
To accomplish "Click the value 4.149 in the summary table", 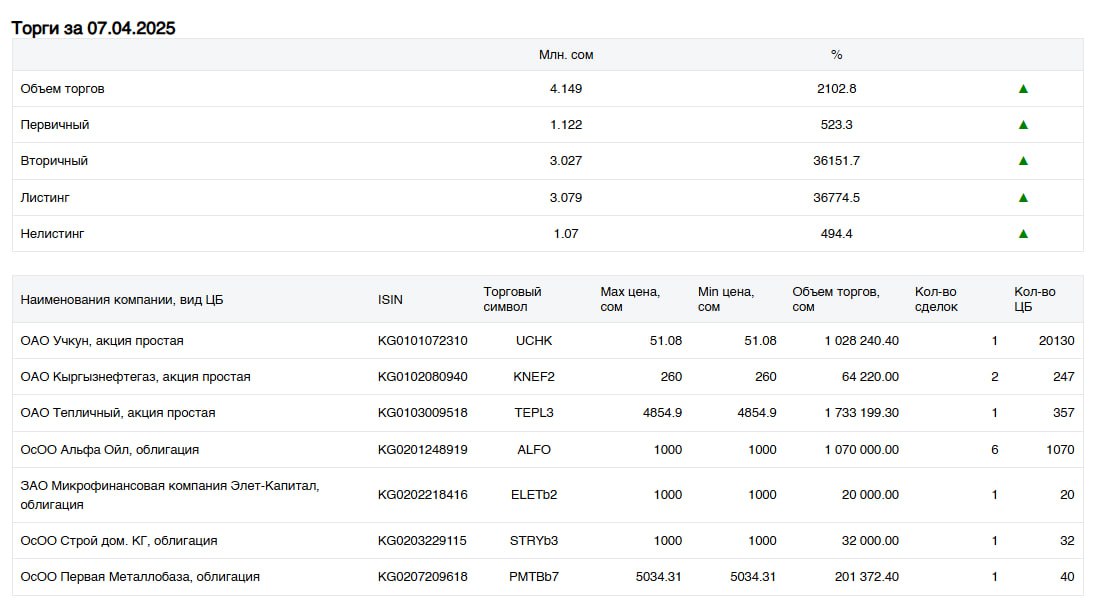I will 566,89.
